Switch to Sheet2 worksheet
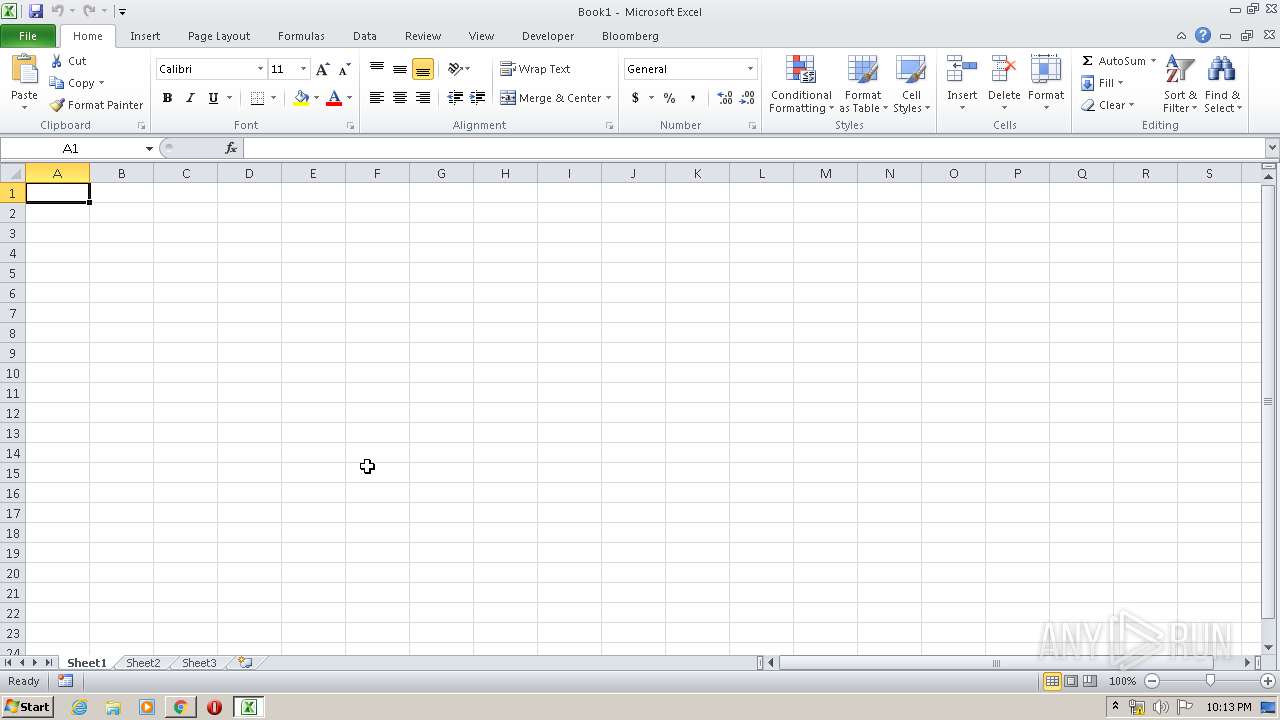 click(143, 663)
